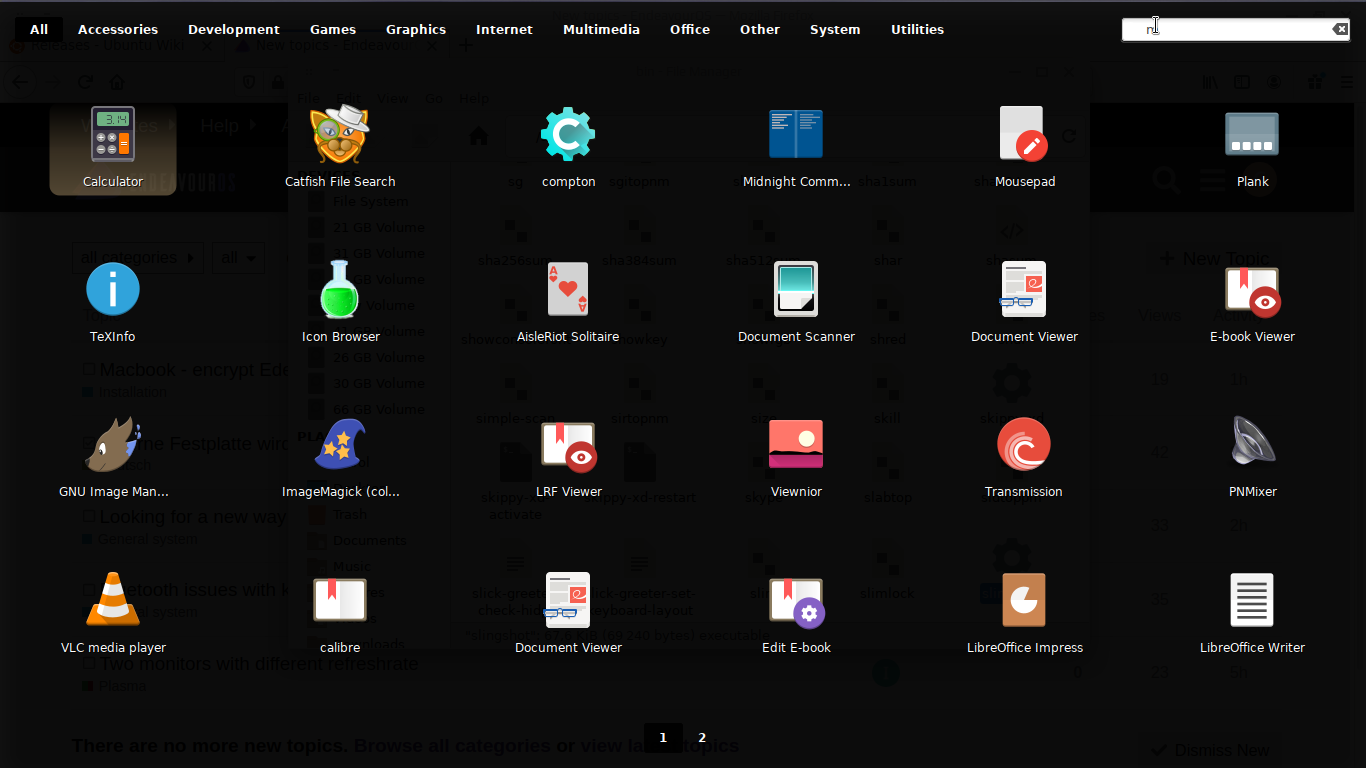
Task: Switch to the Graphics category
Action: (x=416, y=29)
